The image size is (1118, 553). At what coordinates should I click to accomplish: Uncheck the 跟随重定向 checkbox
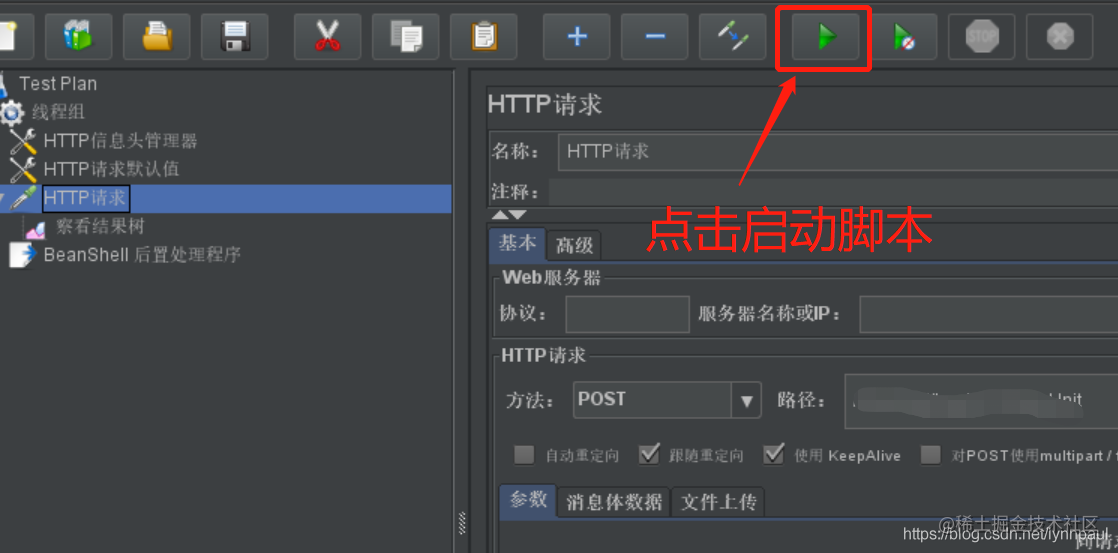click(x=648, y=455)
